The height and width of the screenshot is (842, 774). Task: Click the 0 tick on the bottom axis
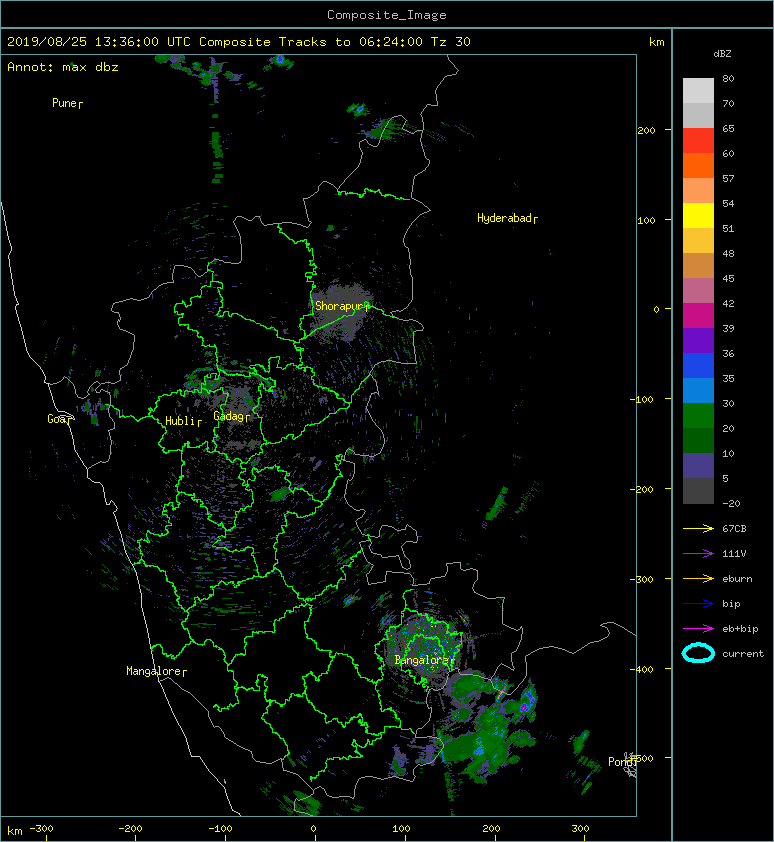pyautogui.click(x=314, y=829)
